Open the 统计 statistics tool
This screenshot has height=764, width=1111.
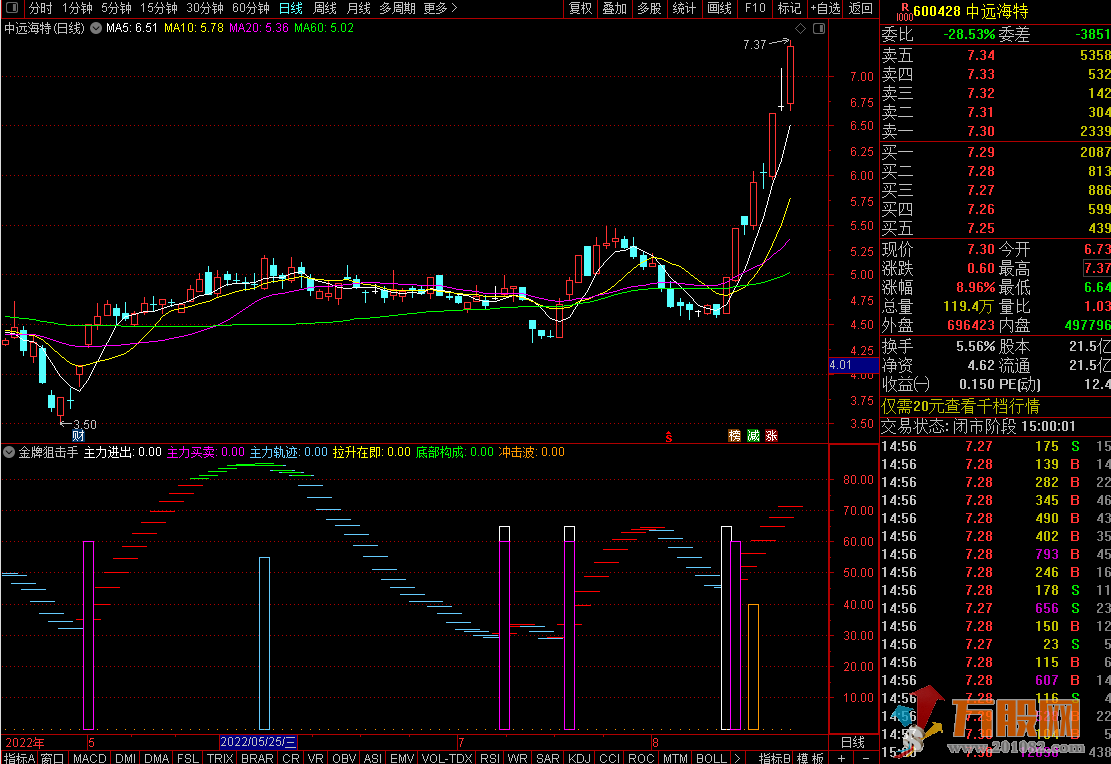click(684, 9)
